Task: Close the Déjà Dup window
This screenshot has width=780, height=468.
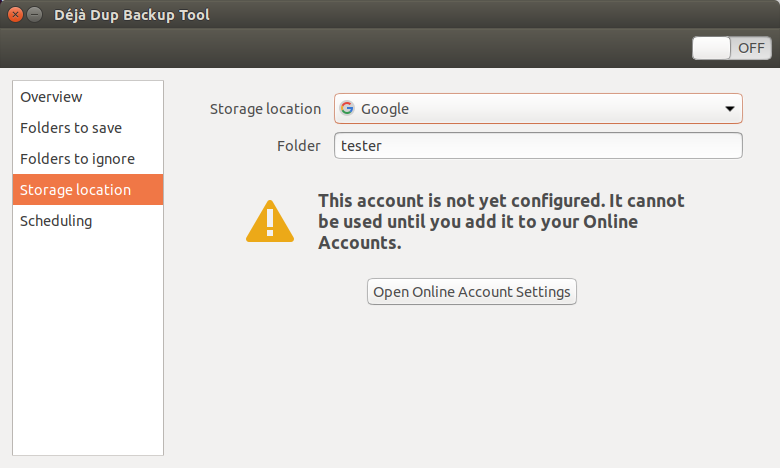Action: pyautogui.click(x=15, y=15)
